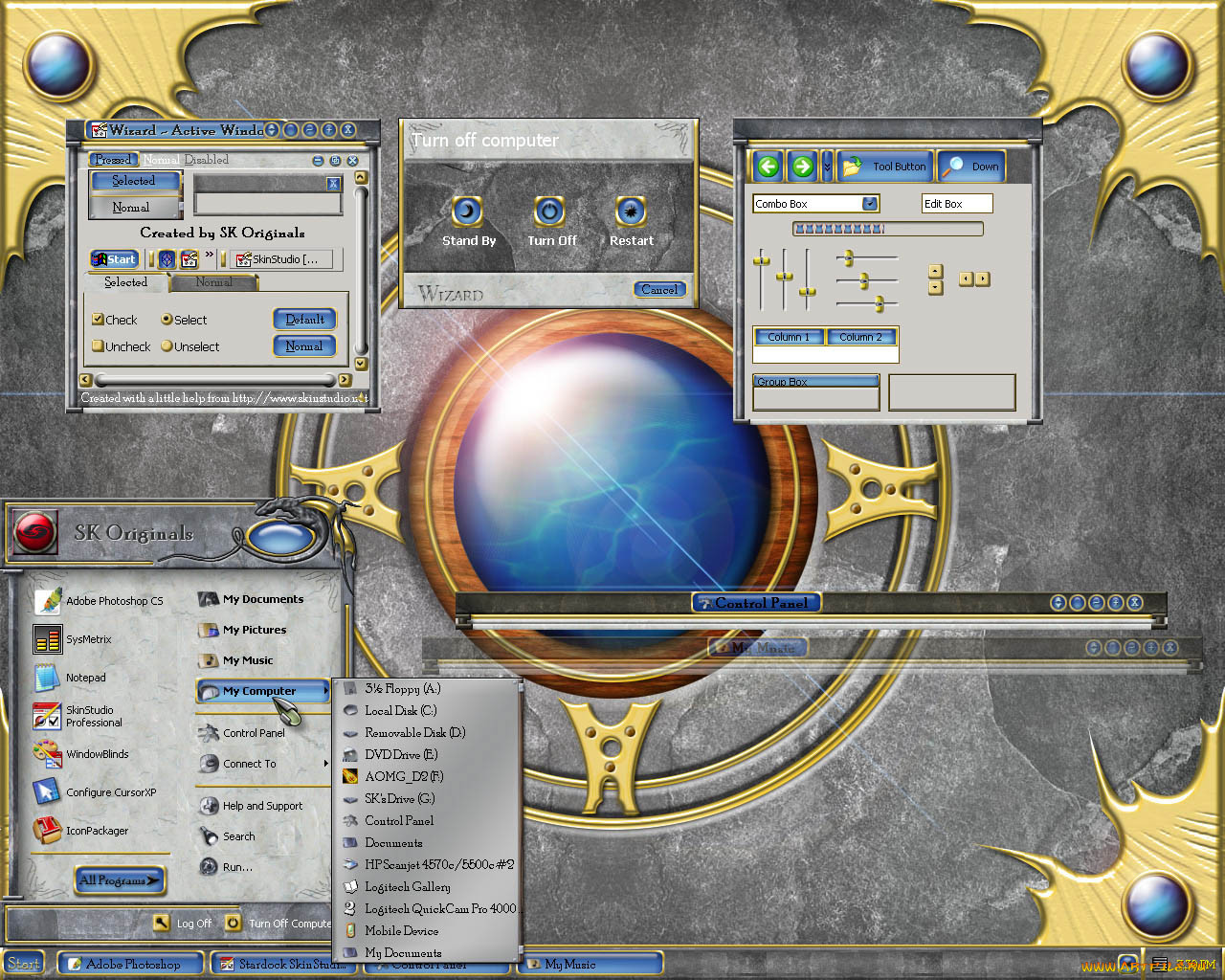The height and width of the screenshot is (980, 1225).
Task: Open Adobe Photoshop CS from start menu
Action: pyautogui.click(x=99, y=601)
